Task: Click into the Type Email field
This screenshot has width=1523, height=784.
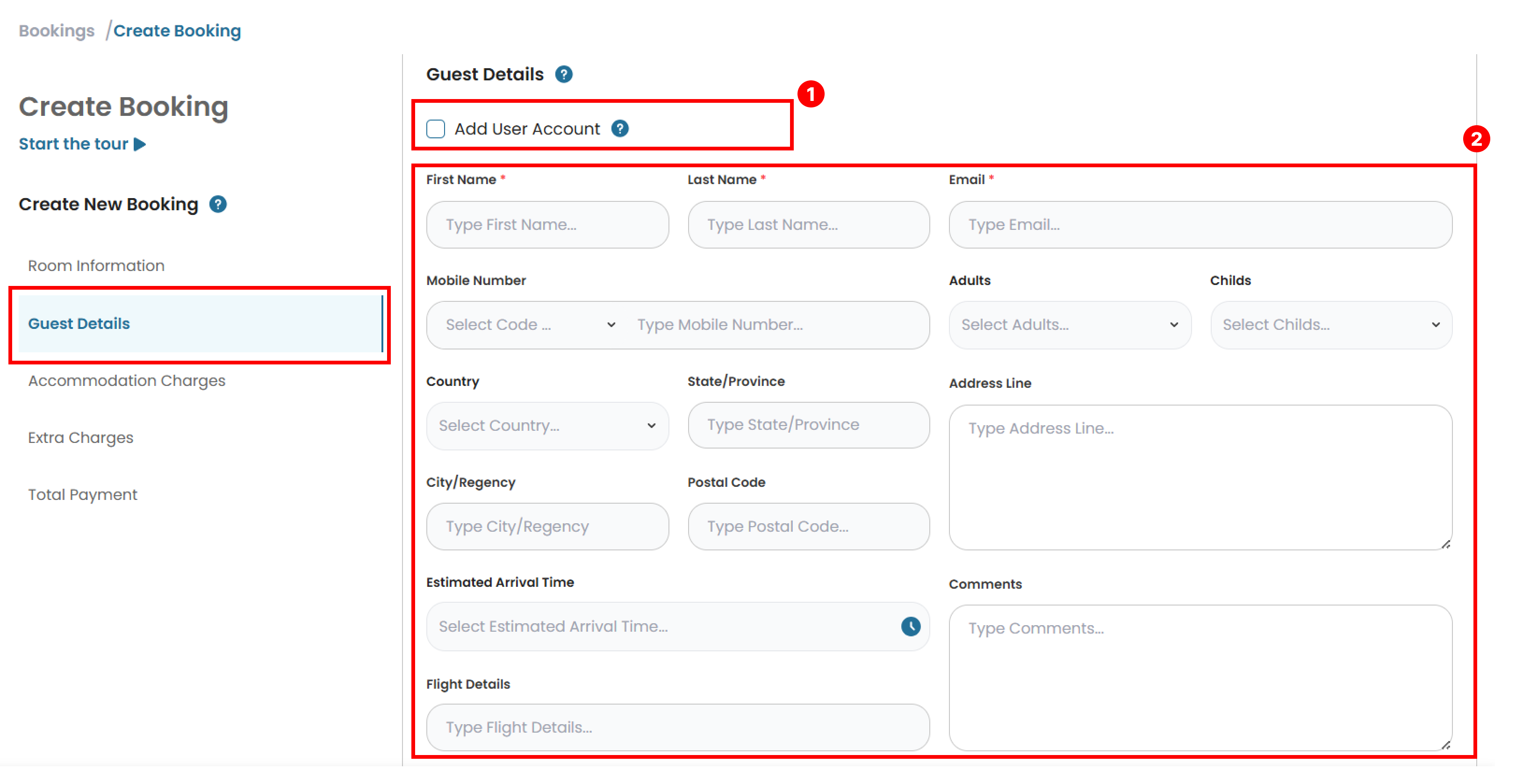Action: 1200,225
